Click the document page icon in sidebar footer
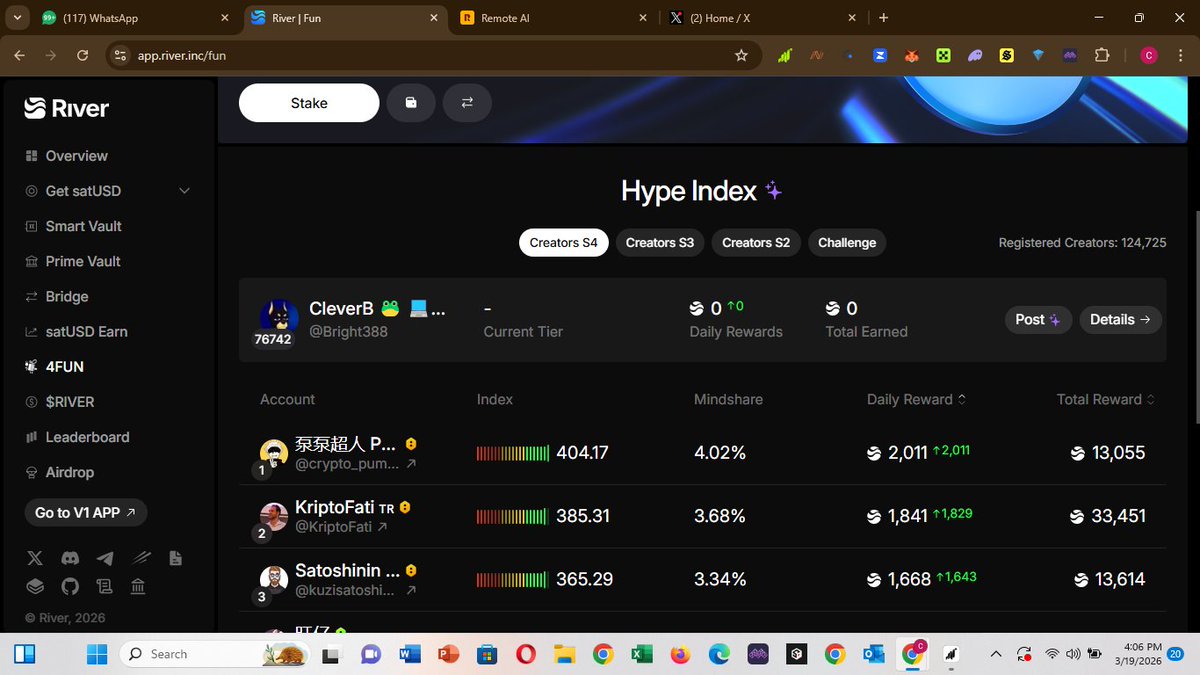 (x=176, y=558)
